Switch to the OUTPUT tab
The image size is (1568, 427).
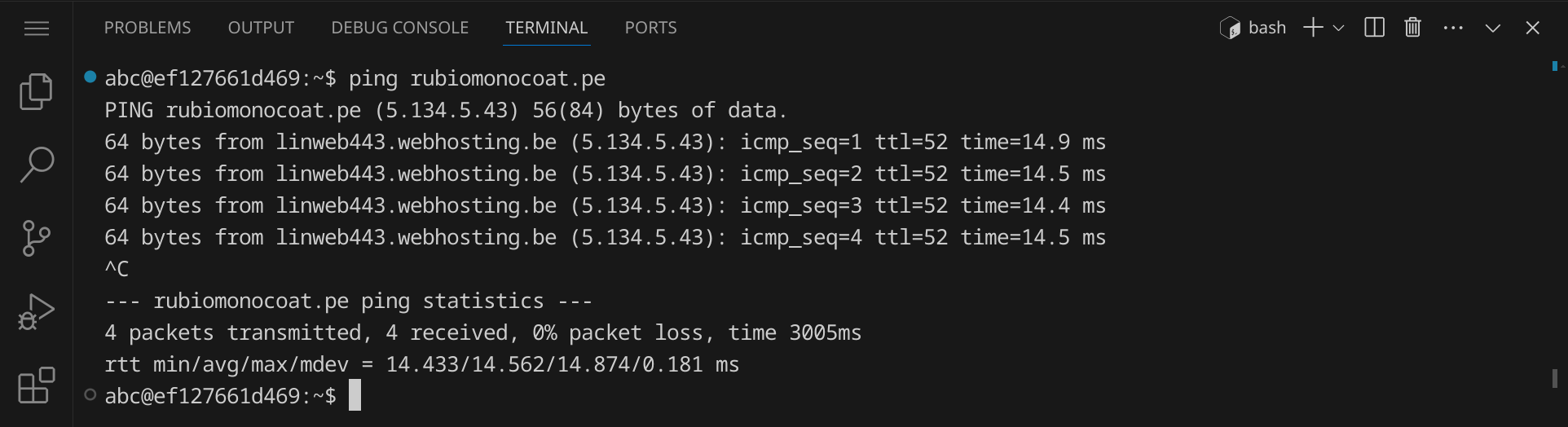pos(261,28)
